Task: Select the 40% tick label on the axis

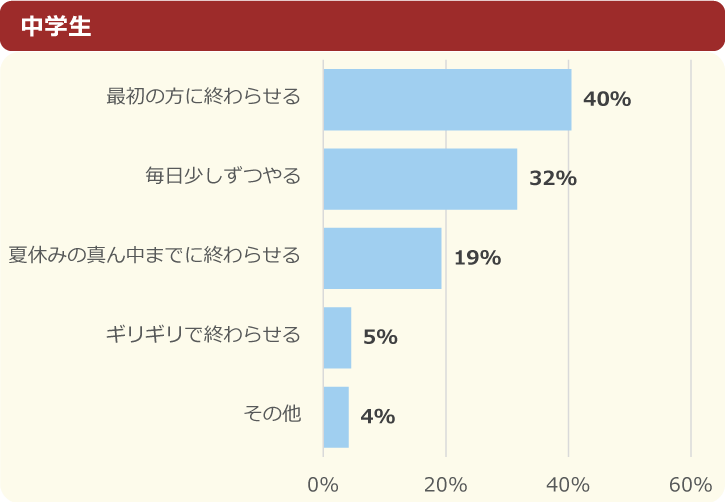Action: click(568, 484)
